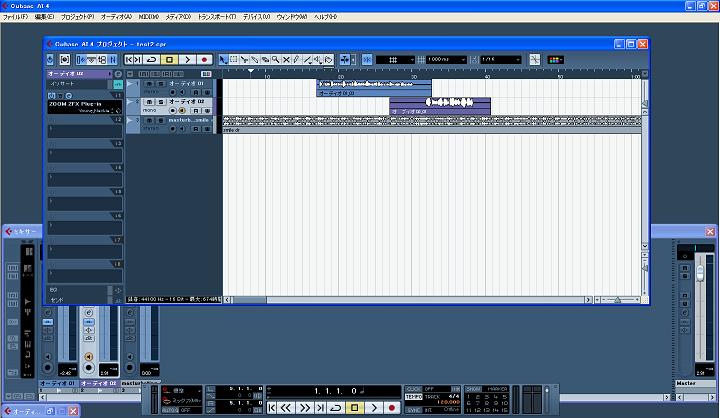Enable Read automation on track オーディオ 01
The image size is (720, 418).
[x=196, y=92]
